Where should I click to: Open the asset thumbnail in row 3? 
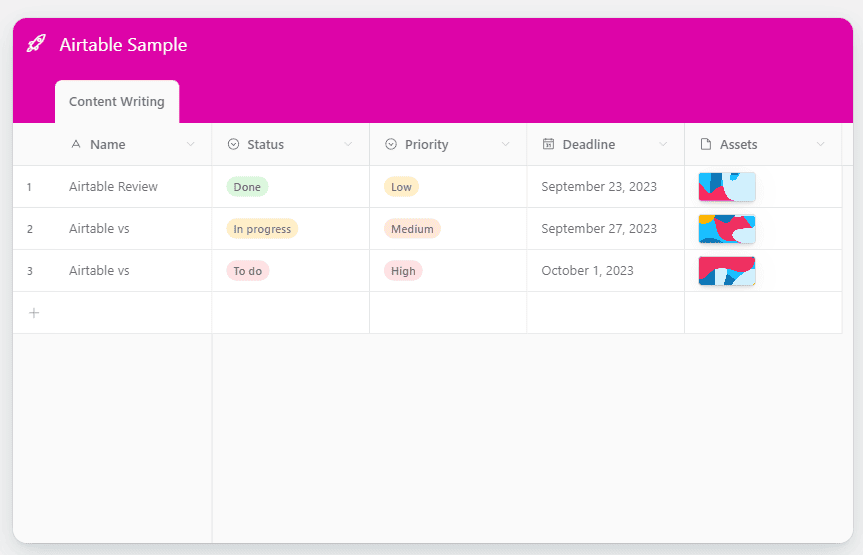click(727, 271)
